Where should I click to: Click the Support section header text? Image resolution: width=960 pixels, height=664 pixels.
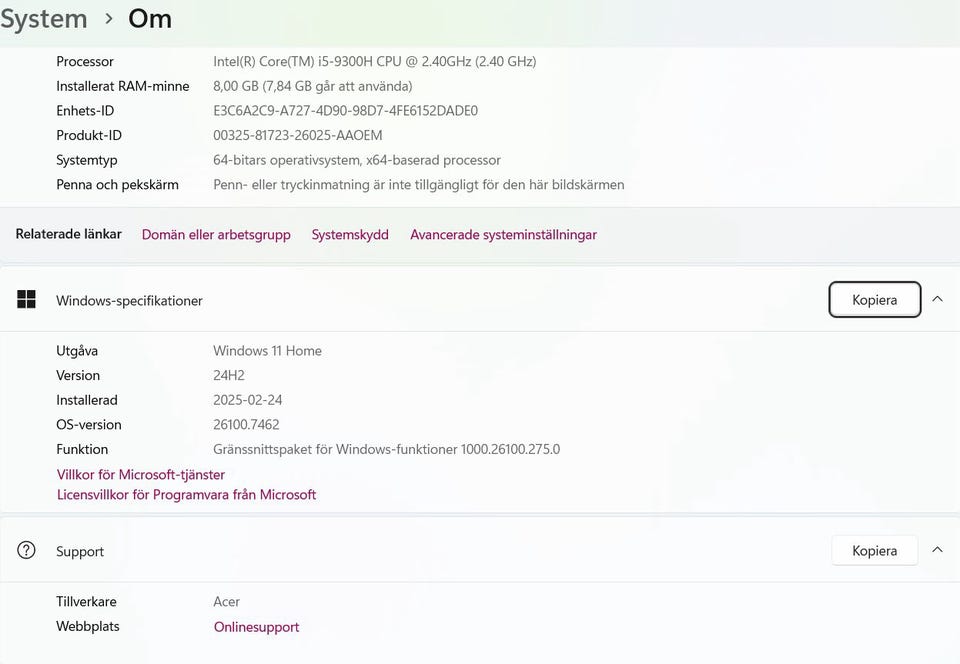80,552
